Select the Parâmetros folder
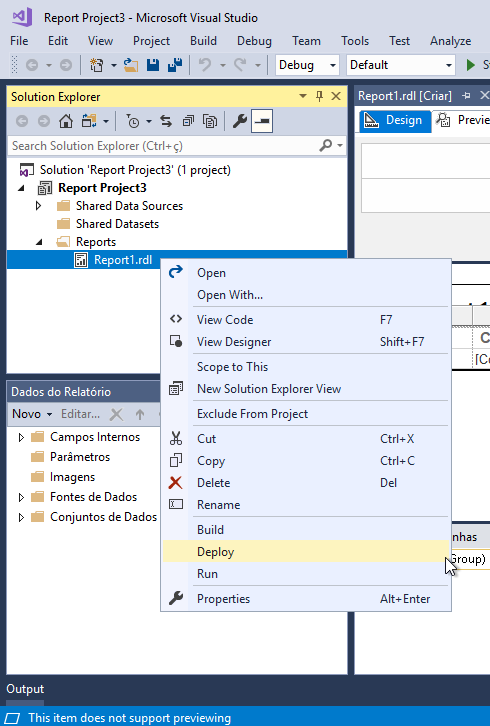This screenshot has width=490, height=726. pyautogui.click(x=80, y=457)
